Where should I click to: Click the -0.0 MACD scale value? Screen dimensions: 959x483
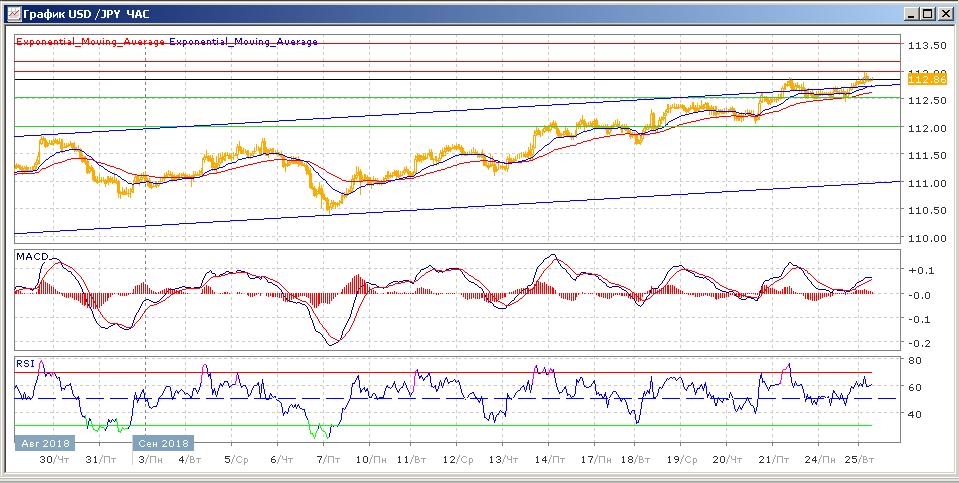pyautogui.click(x=921, y=294)
